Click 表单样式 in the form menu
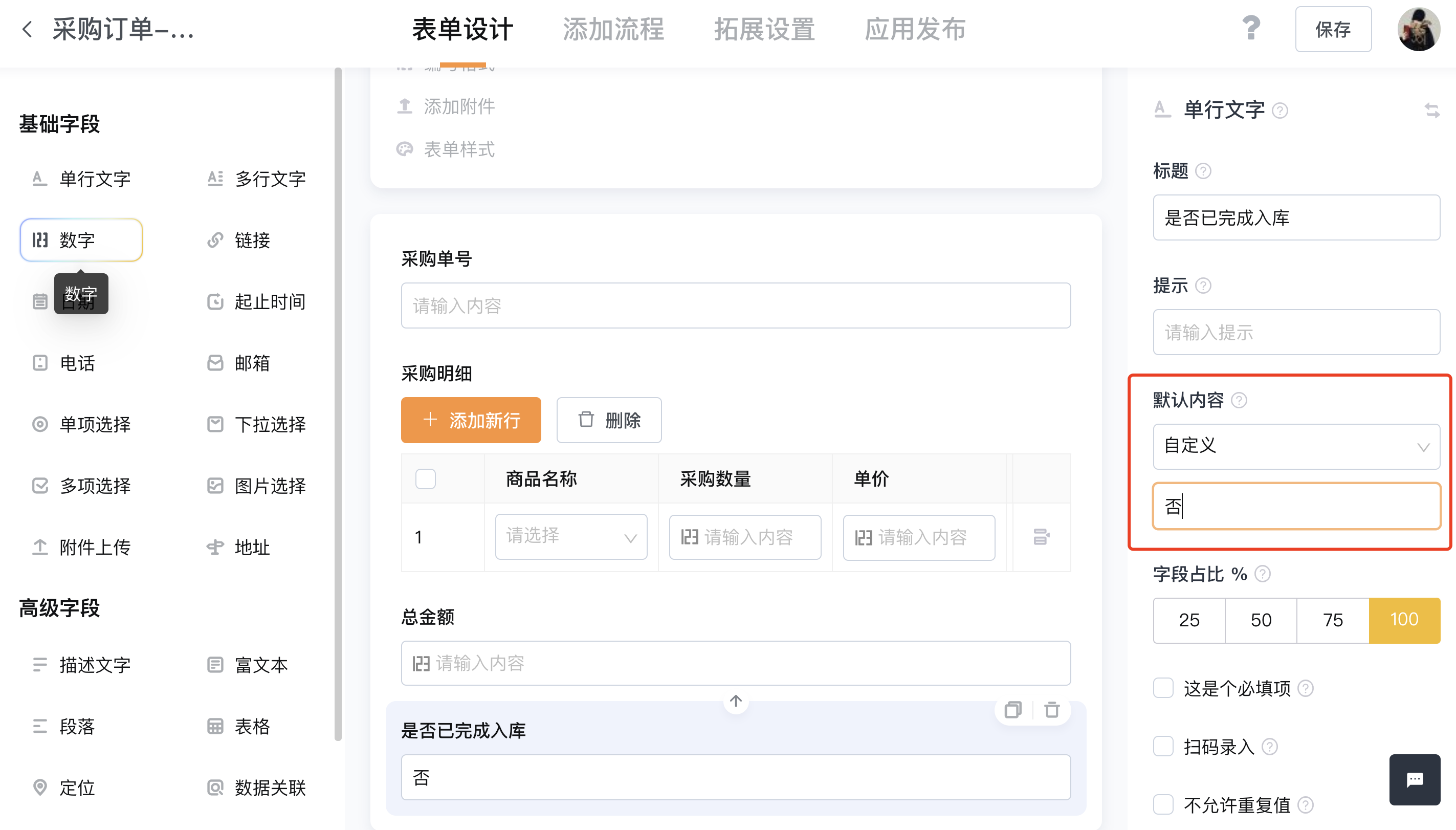Screen dimensions: 1456x830 point(446,149)
